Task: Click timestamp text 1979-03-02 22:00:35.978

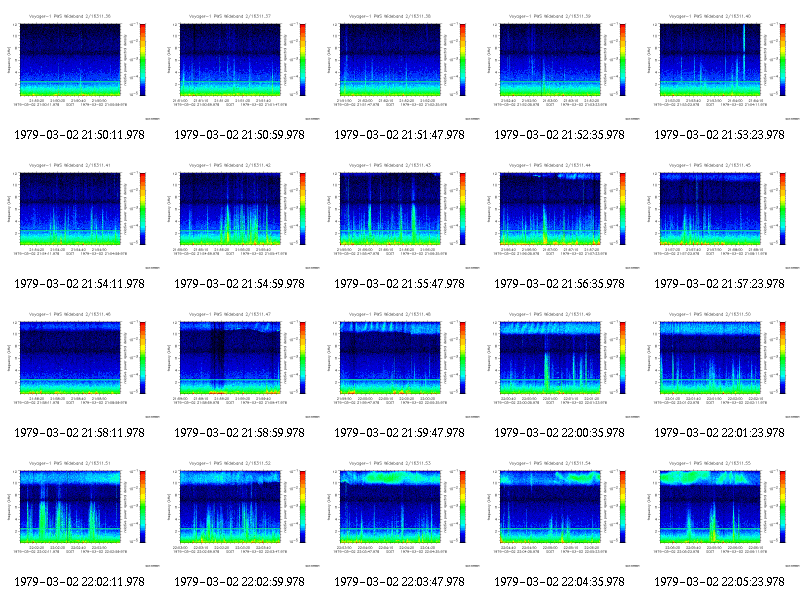Action: tap(560, 433)
